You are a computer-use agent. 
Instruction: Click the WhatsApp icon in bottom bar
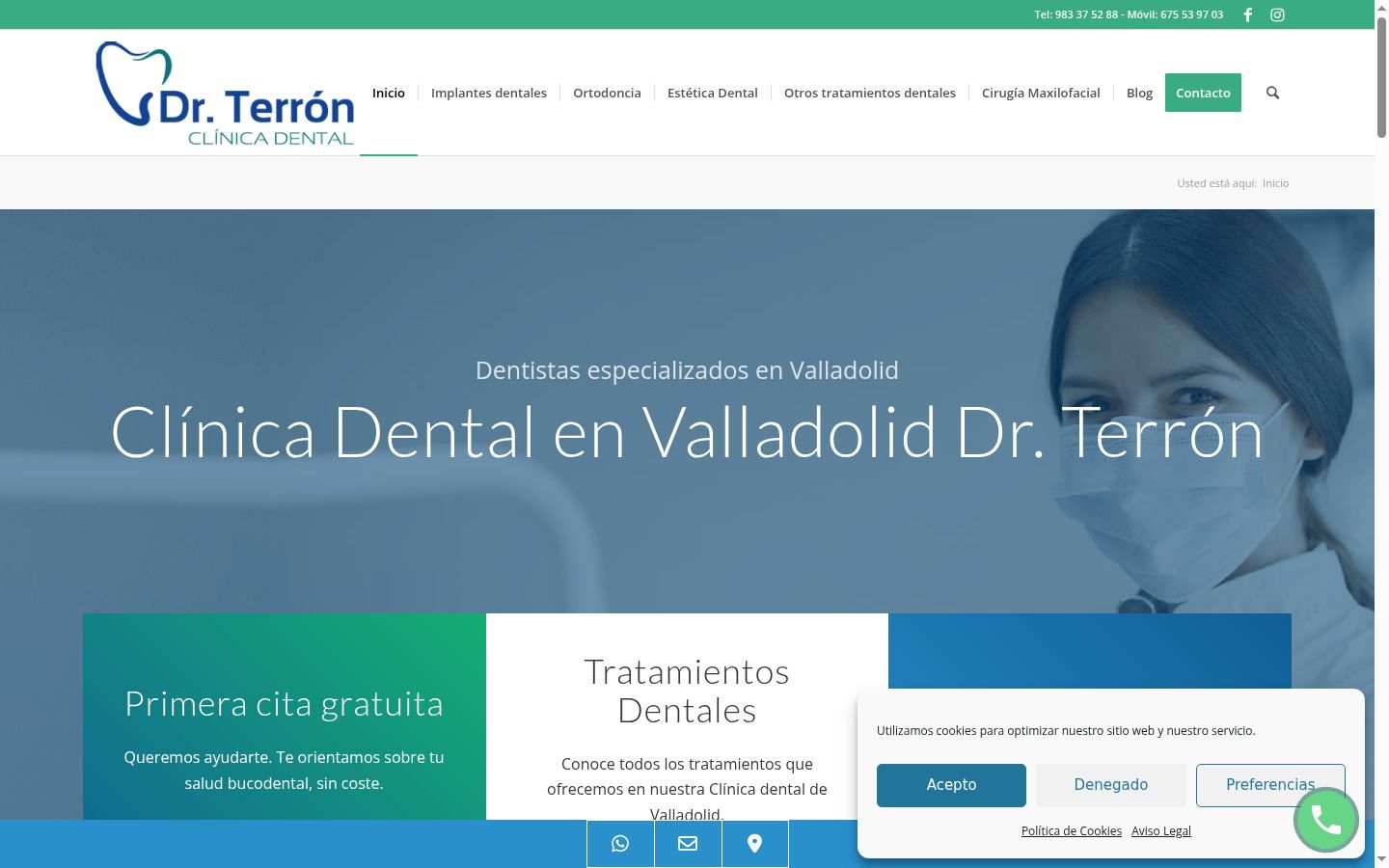[620, 844]
